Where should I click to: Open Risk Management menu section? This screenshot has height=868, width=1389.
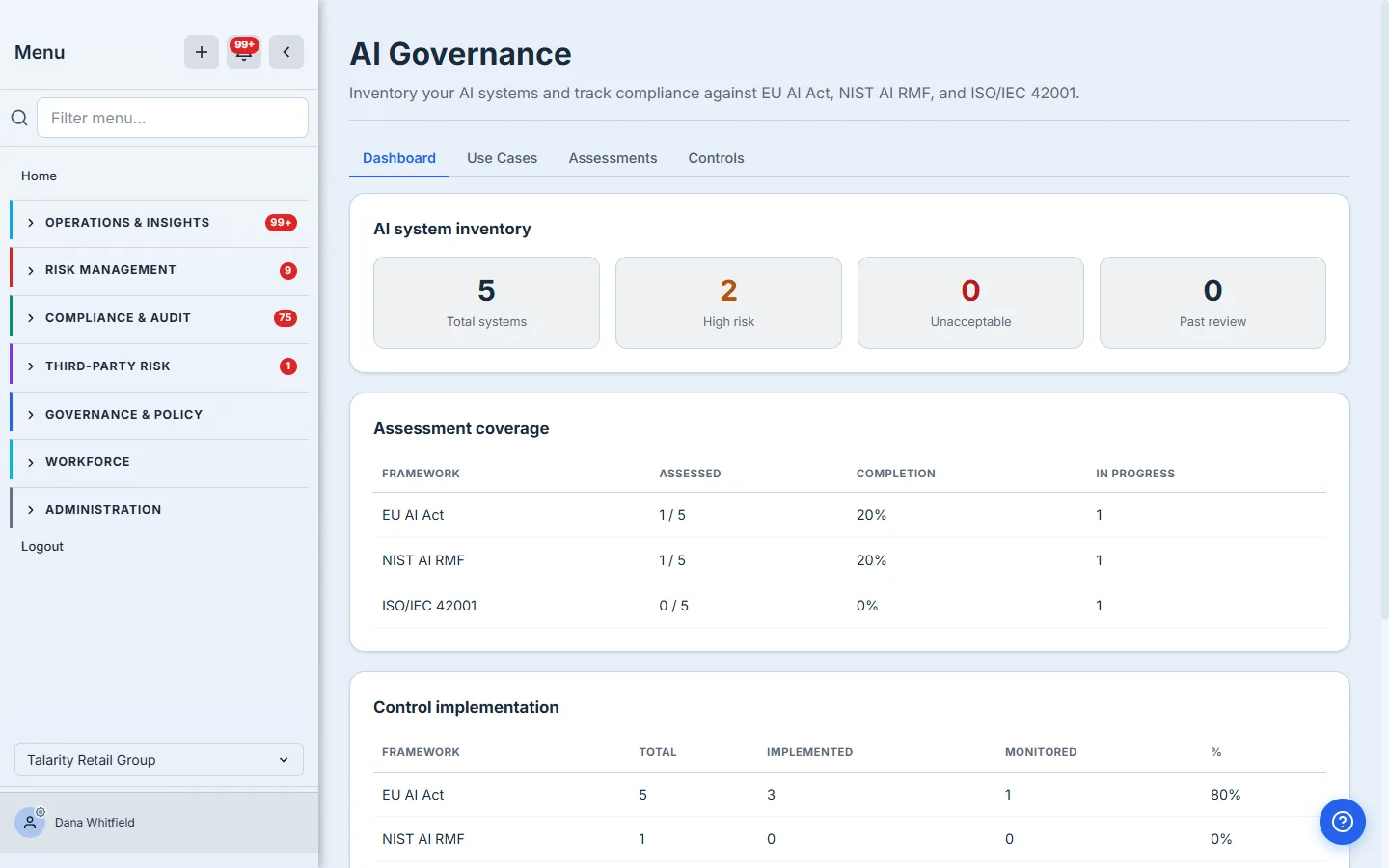click(x=159, y=270)
